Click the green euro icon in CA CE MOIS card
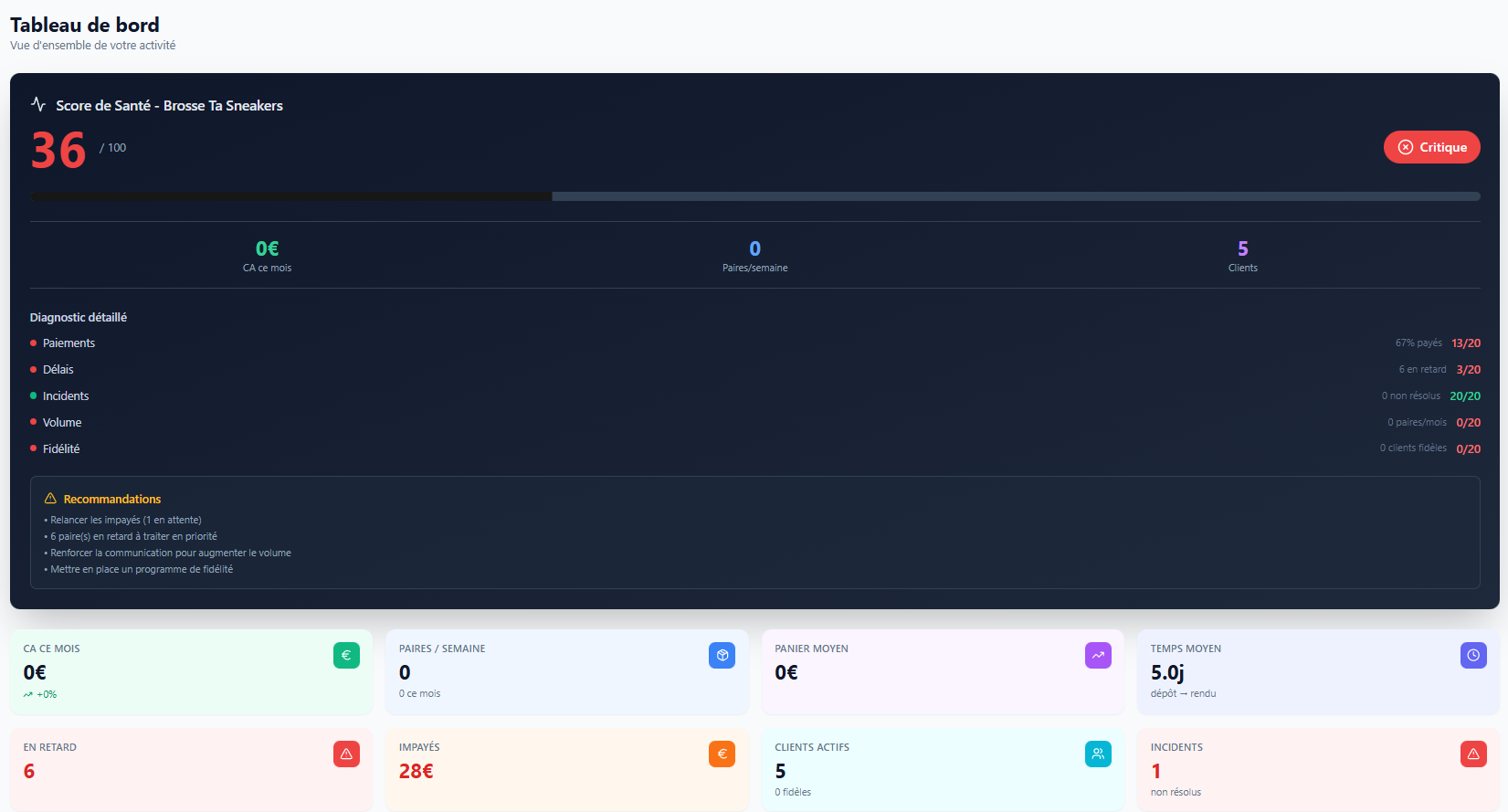Image resolution: width=1508 pixels, height=812 pixels. coord(346,655)
